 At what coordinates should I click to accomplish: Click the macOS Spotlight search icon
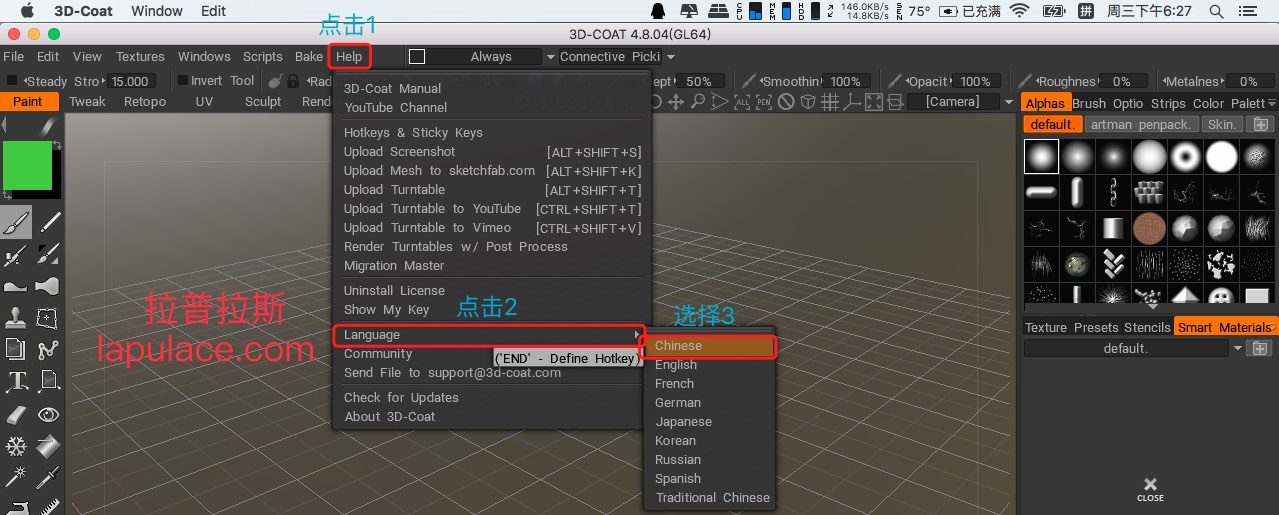point(1217,11)
